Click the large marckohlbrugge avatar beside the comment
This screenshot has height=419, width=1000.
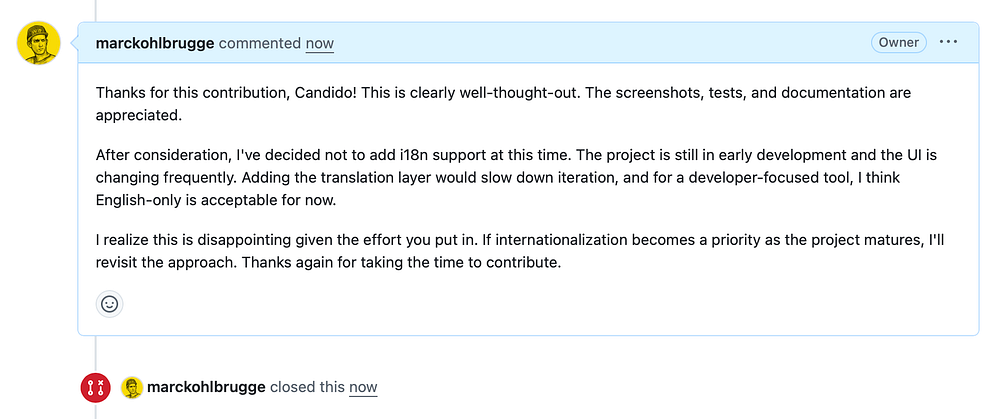tap(39, 43)
